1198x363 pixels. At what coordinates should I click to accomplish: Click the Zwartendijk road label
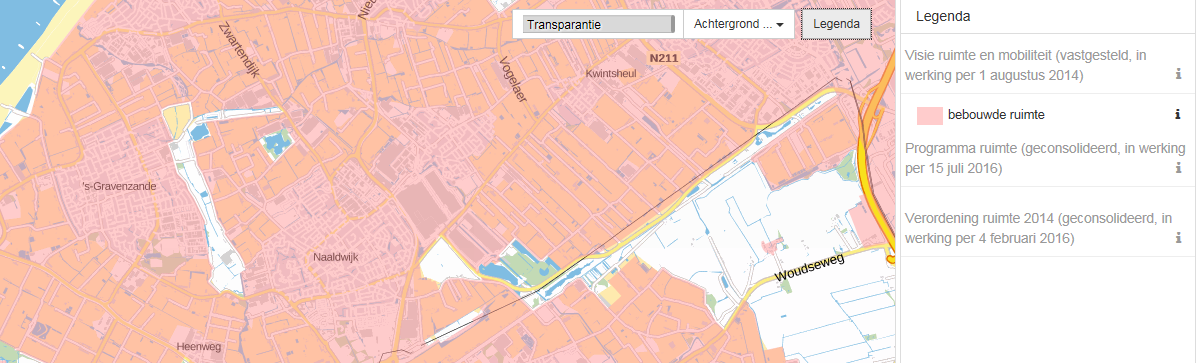[239, 50]
